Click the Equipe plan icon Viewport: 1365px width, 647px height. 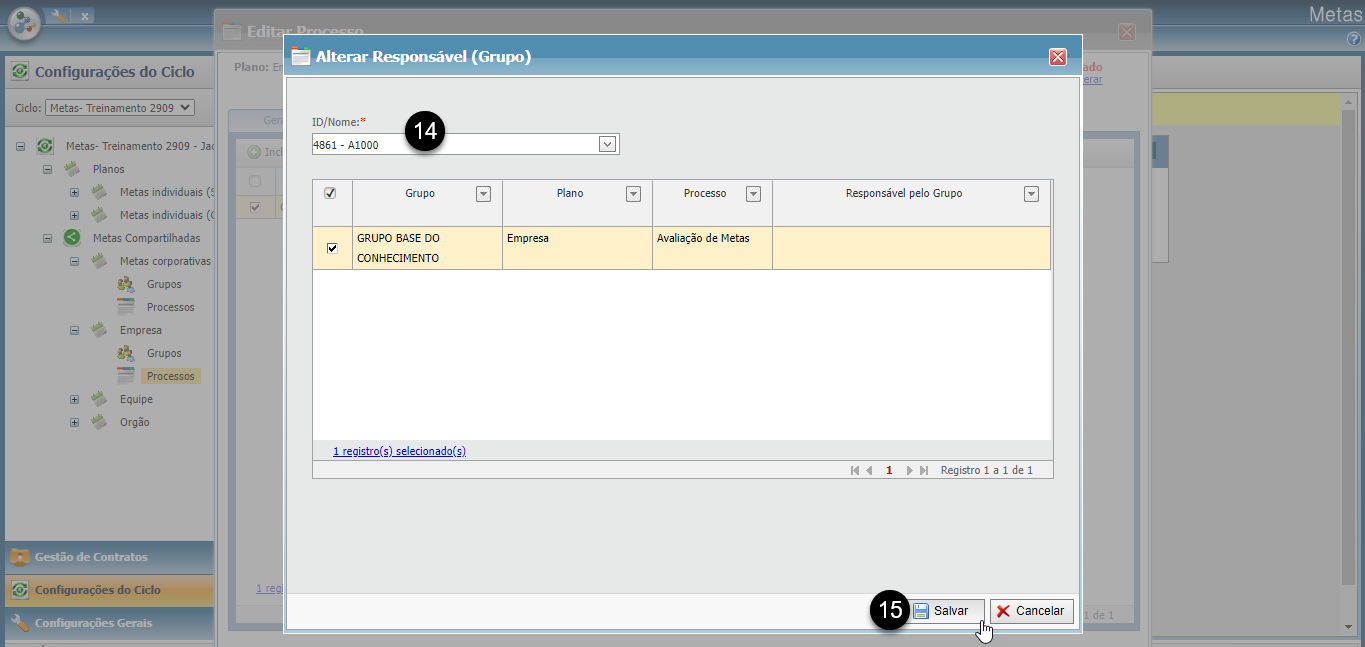pos(99,399)
